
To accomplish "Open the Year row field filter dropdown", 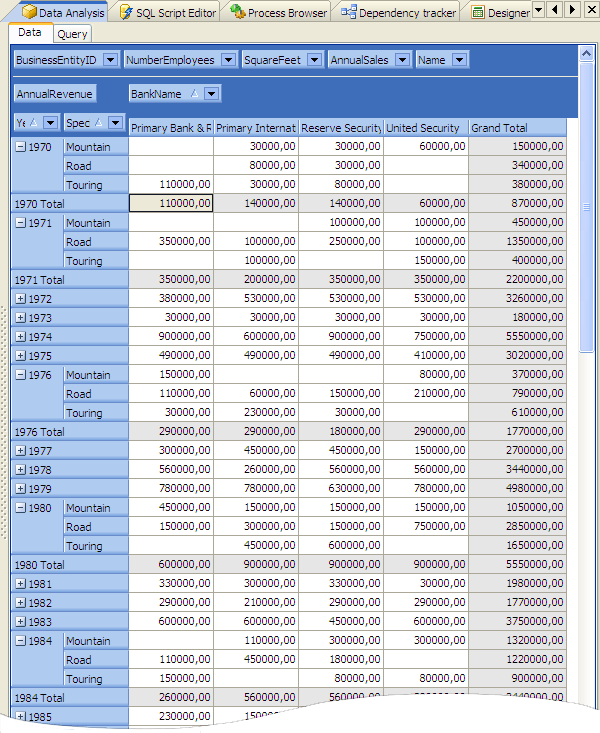I will pos(50,123).
